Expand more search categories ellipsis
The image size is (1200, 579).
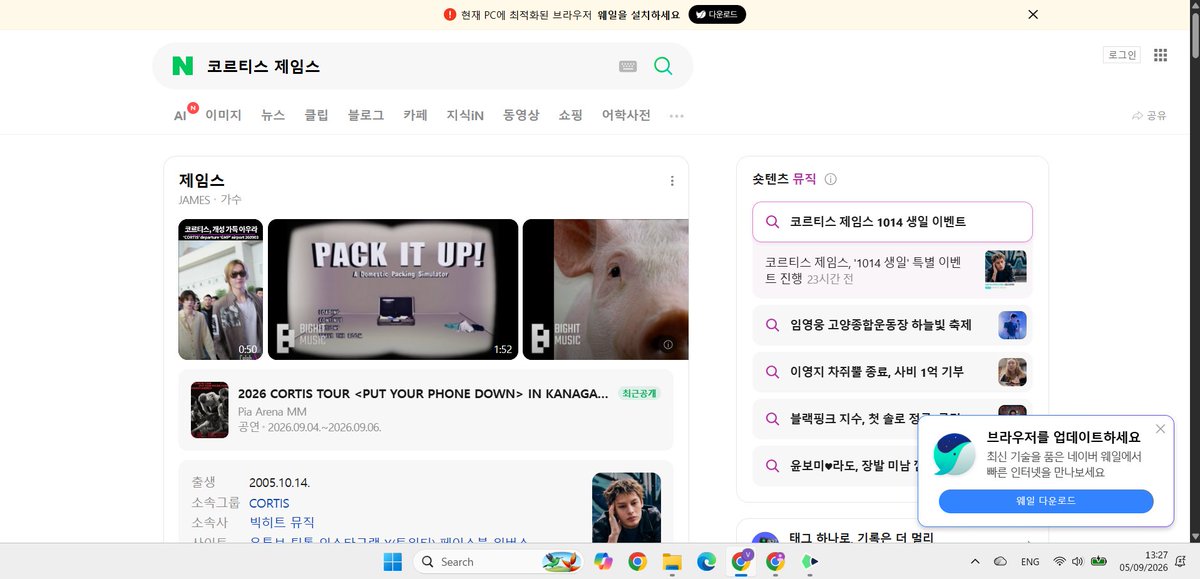coord(677,116)
